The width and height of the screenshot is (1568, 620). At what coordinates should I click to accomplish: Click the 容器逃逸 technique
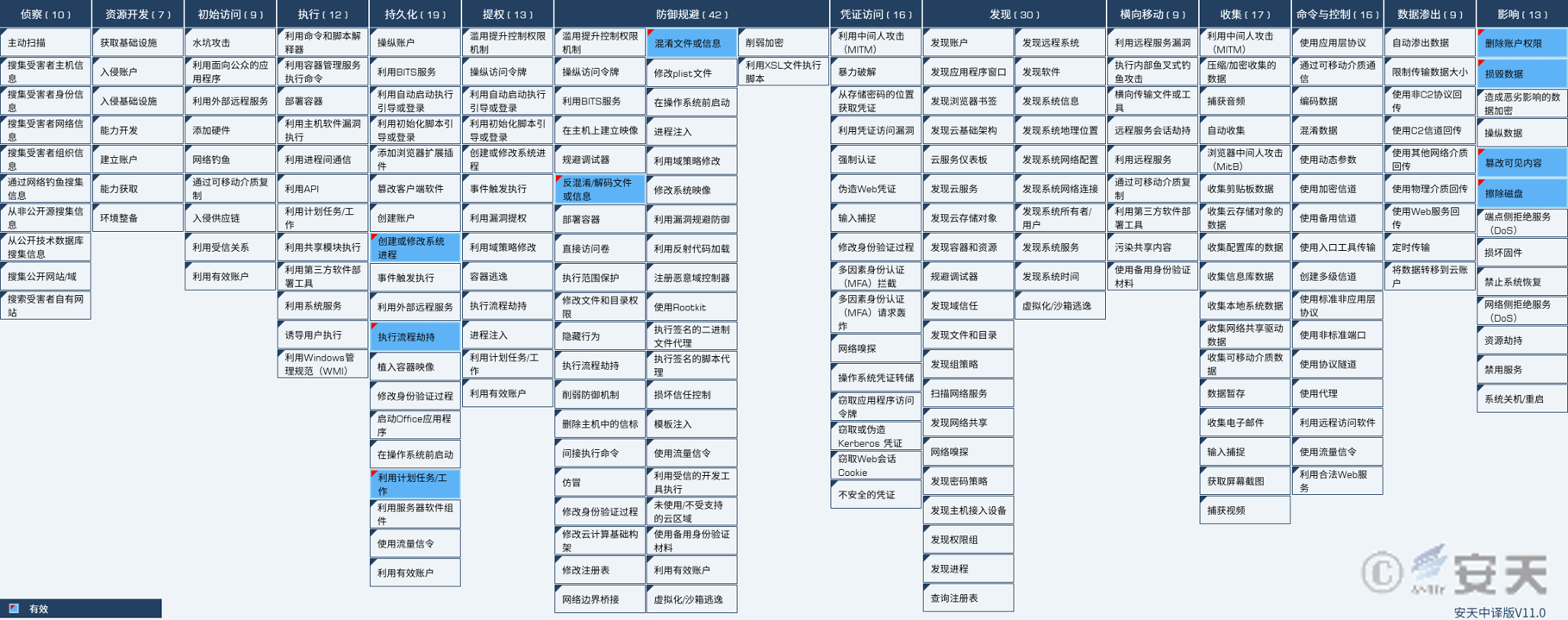pos(507,277)
